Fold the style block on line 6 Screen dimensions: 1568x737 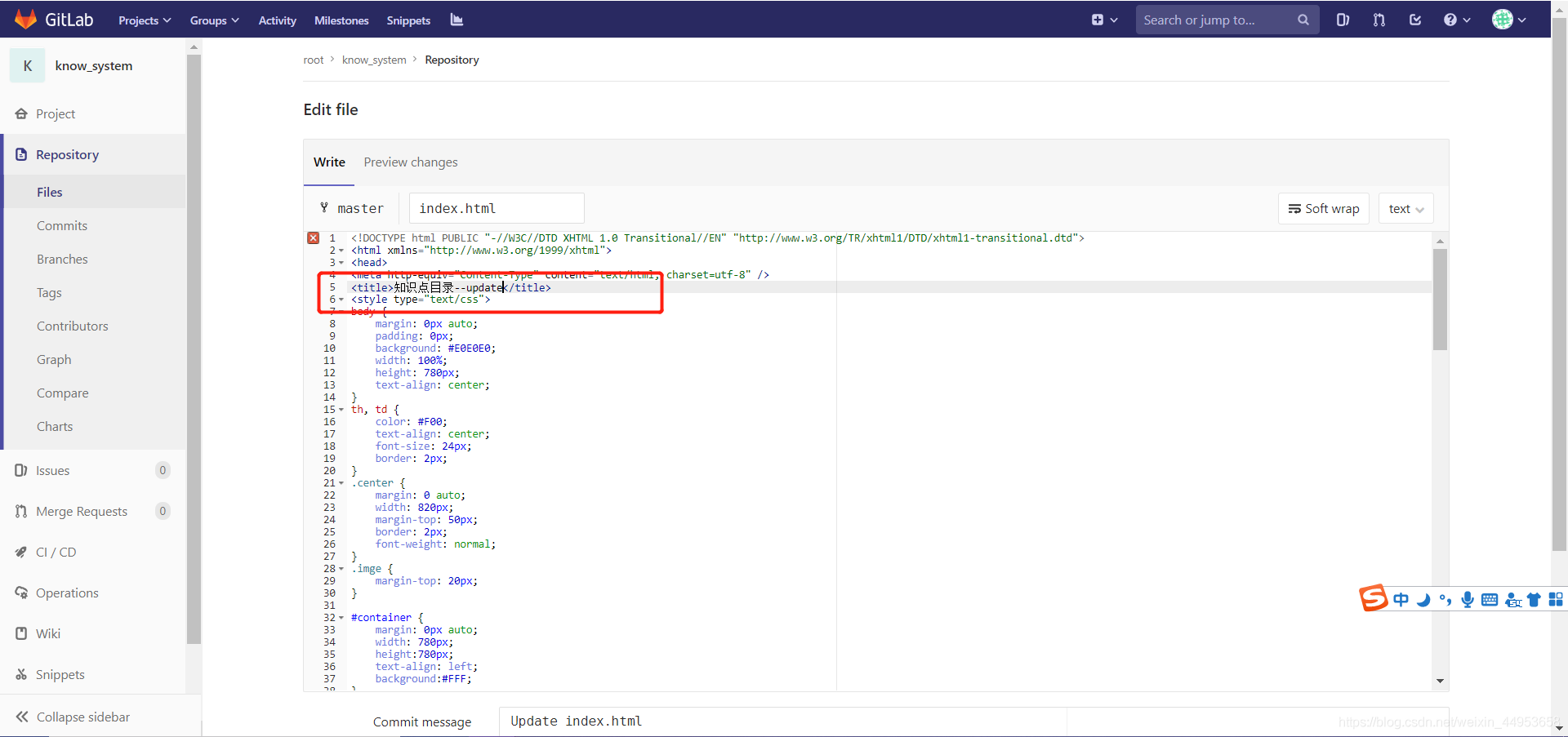tap(341, 300)
